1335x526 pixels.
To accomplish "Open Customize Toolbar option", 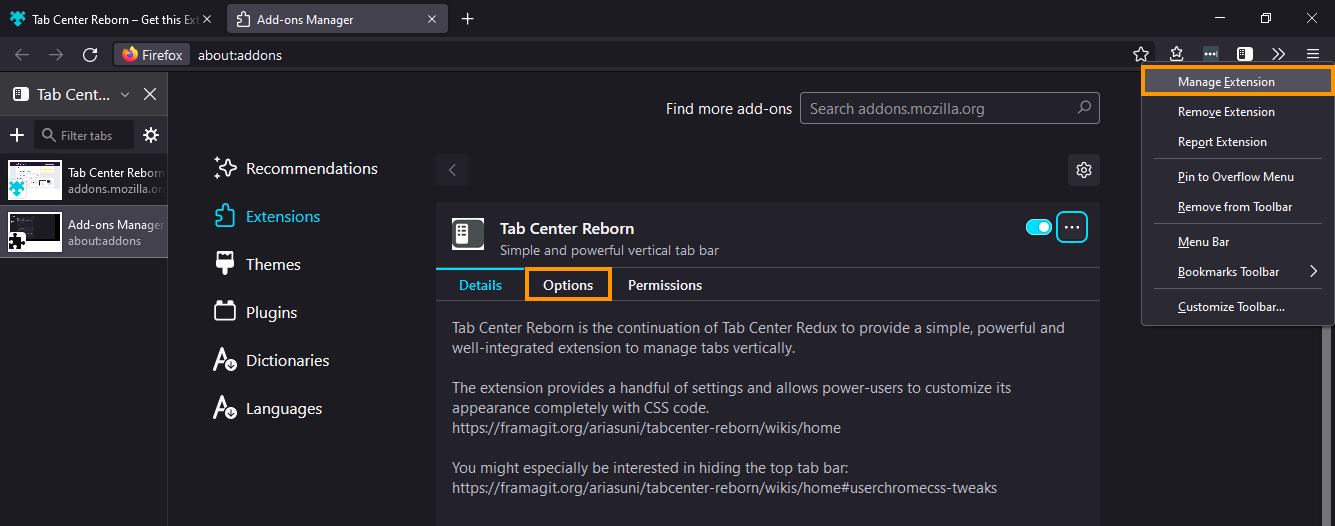I will [x=1238, y=307].
